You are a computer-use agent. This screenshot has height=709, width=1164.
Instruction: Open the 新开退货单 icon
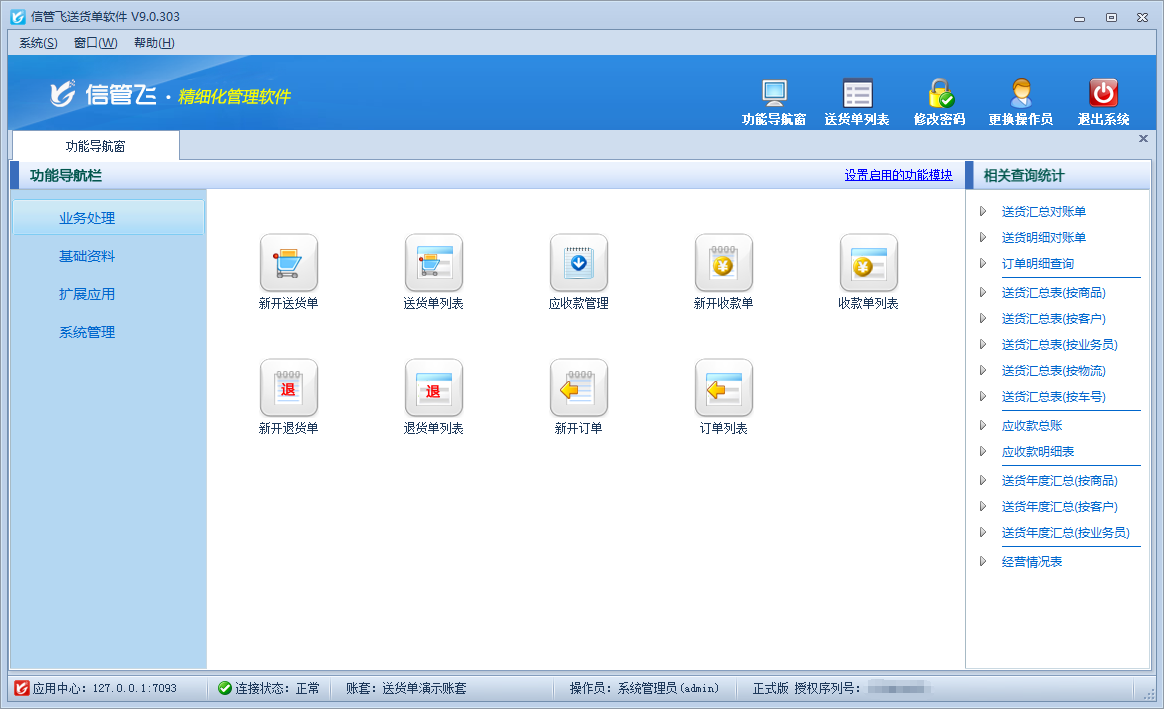289,388
